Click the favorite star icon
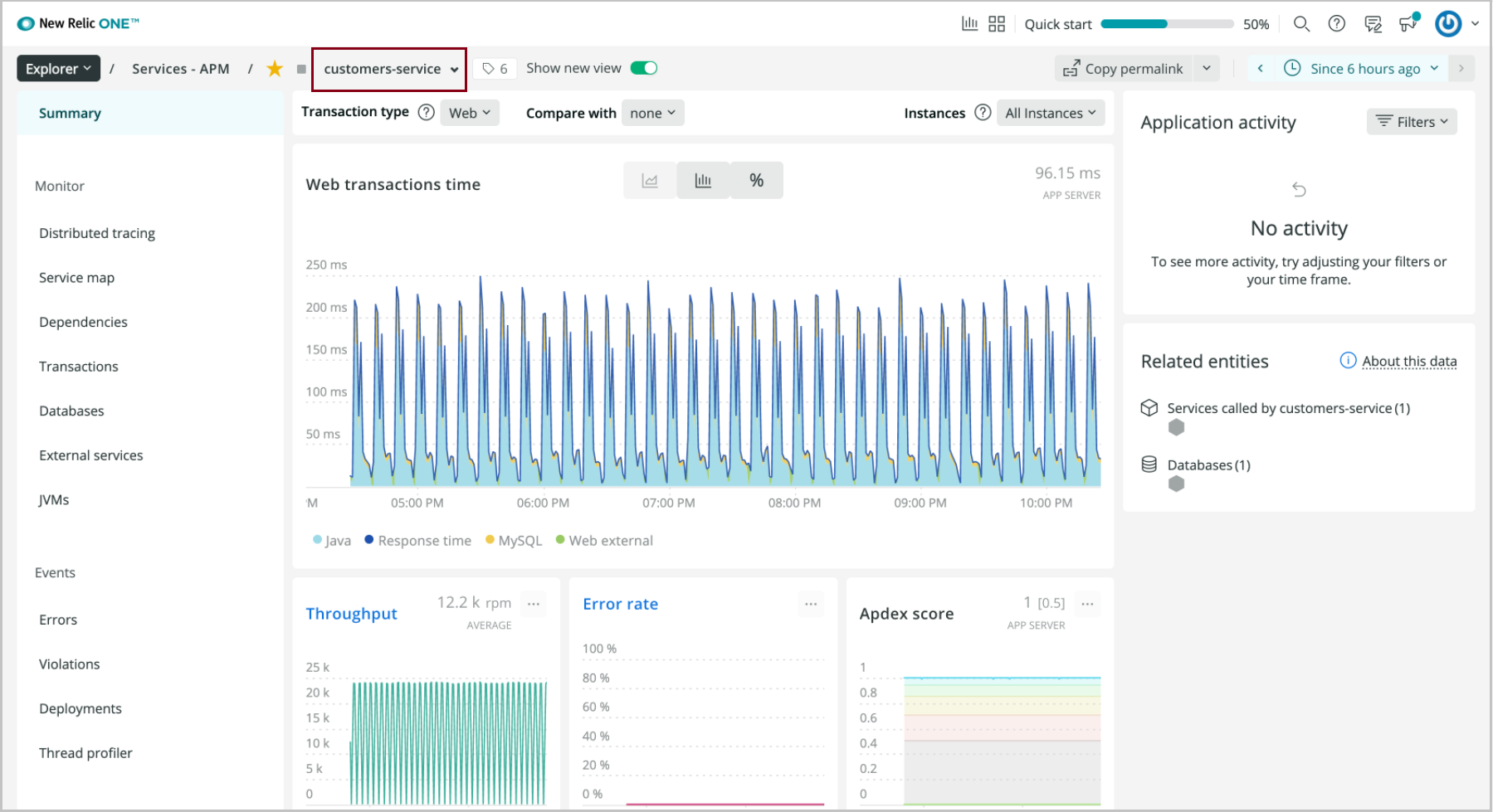Viewport: 1493px width, 812px height. click(x=275, y=69)
